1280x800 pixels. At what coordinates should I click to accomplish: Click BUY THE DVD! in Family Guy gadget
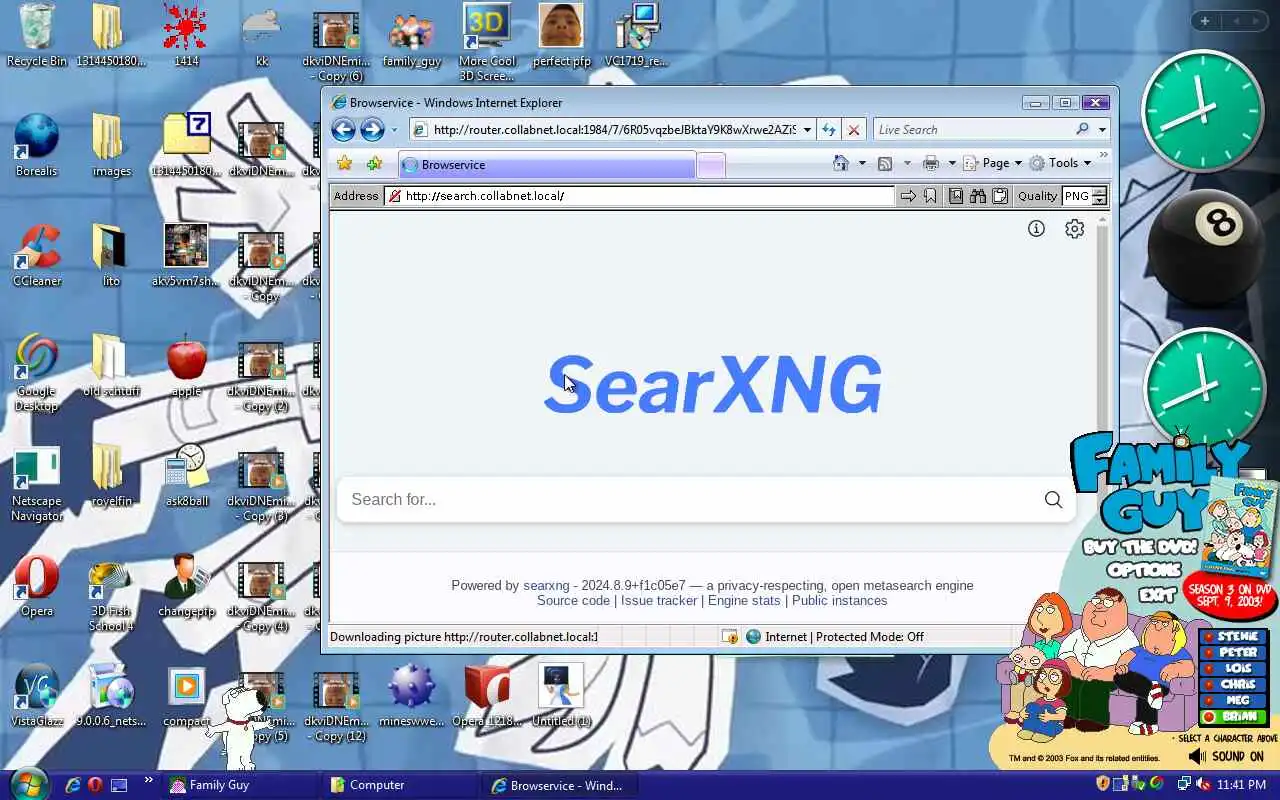(1140, 547)
